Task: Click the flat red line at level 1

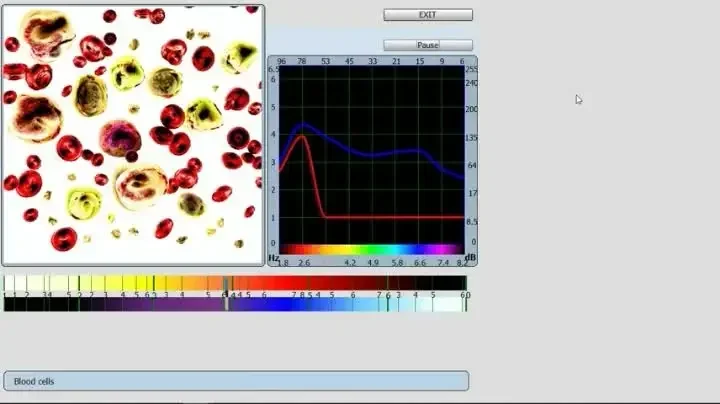Action: tap(395, 217)
